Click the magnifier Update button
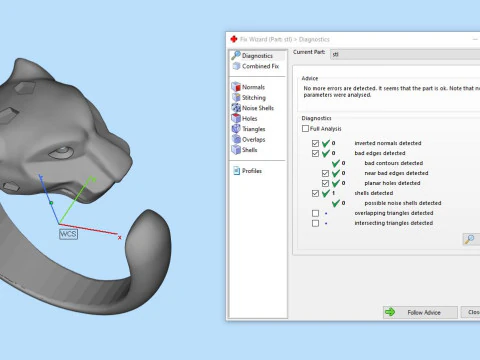The height and width of the screenshot is (360, 480). 470,239
